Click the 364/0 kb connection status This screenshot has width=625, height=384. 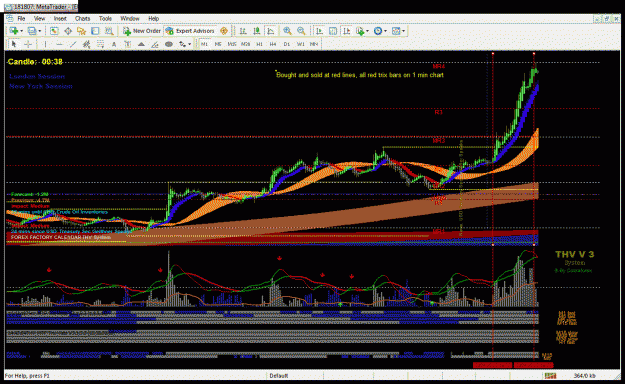584,376
